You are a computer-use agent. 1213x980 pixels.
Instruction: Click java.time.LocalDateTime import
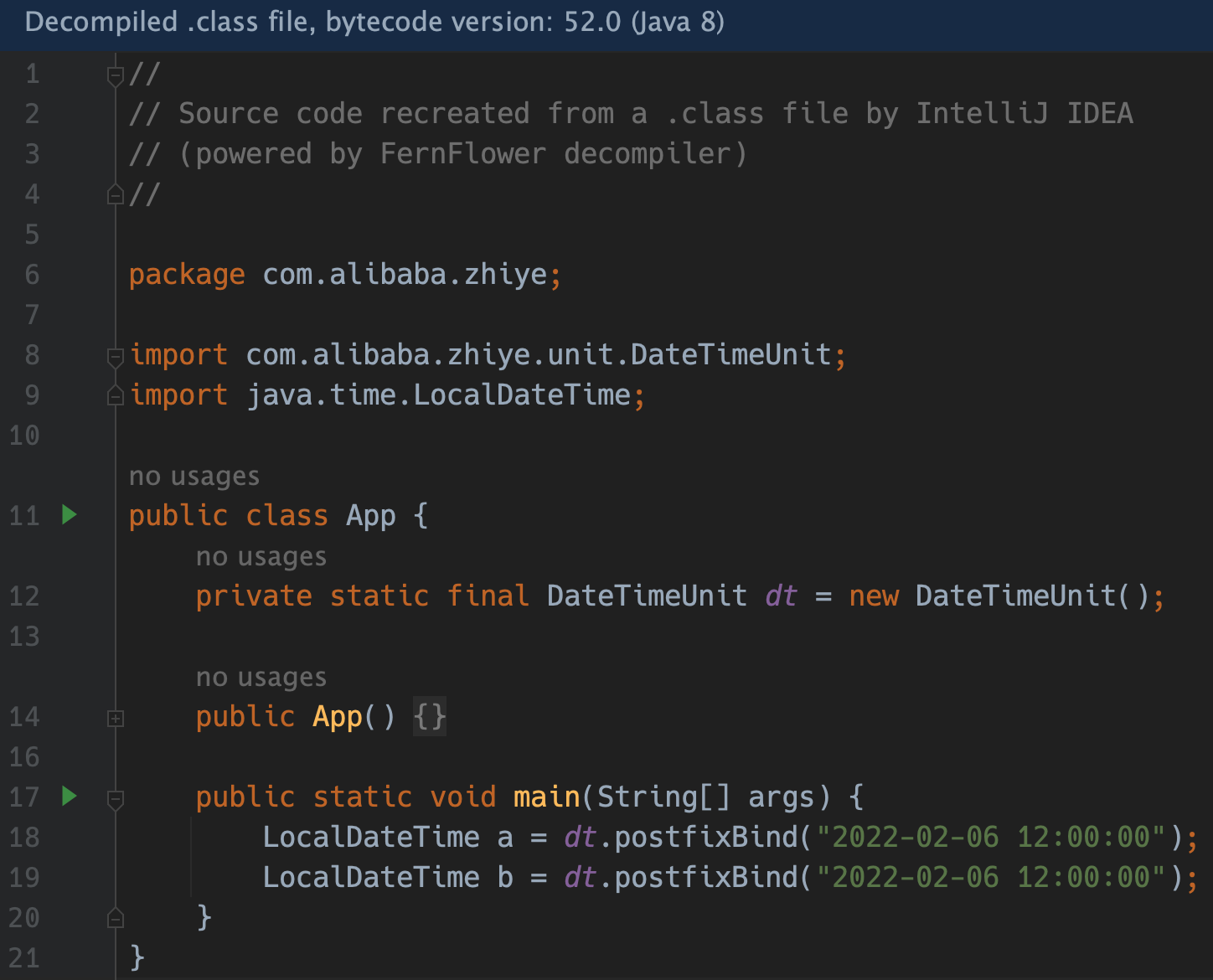point(438,395)
